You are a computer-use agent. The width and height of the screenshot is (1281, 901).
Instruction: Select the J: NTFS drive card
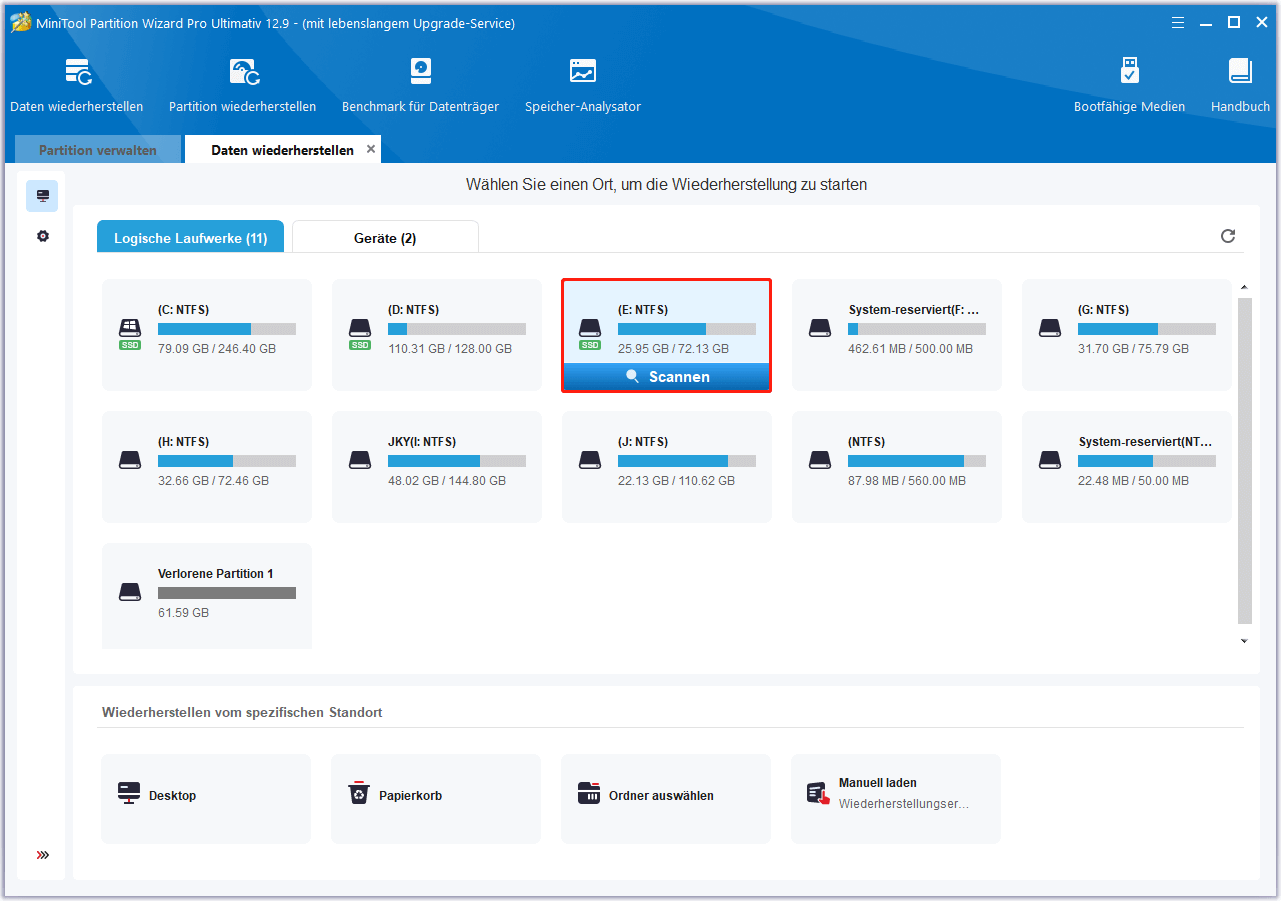point(667,467)
